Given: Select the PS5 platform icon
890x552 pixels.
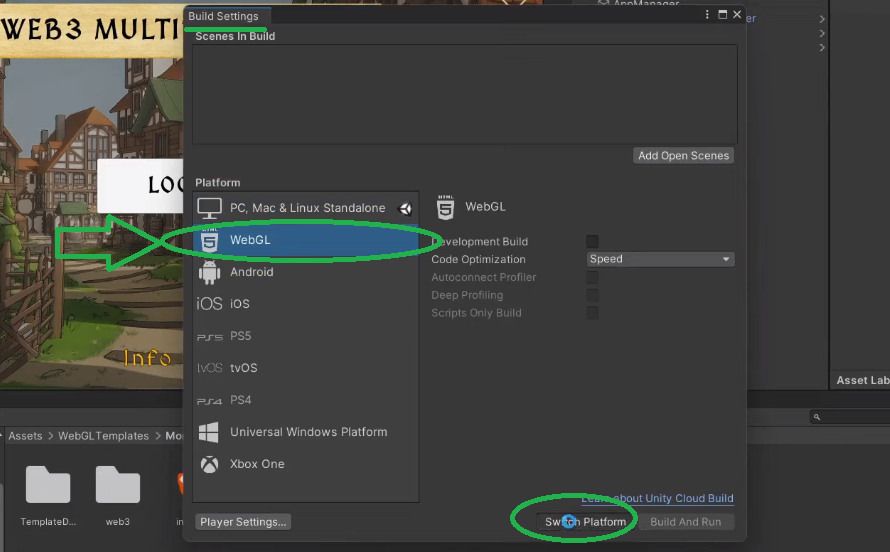Looking at the screenshot, I should point(209,336).
